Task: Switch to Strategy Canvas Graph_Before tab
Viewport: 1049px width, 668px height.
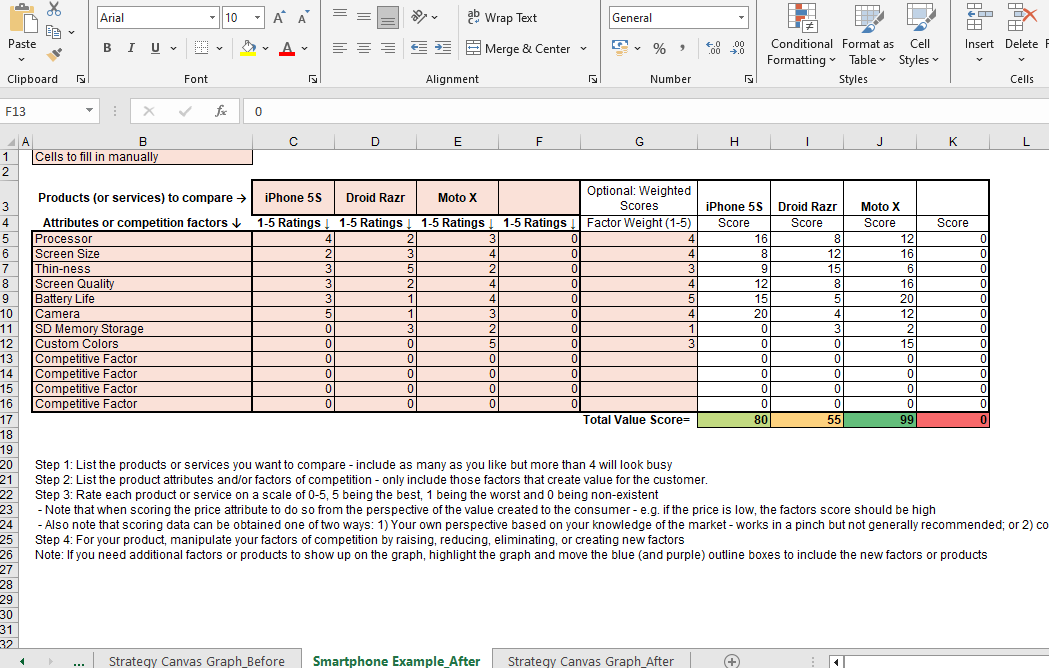Action: 197,661
